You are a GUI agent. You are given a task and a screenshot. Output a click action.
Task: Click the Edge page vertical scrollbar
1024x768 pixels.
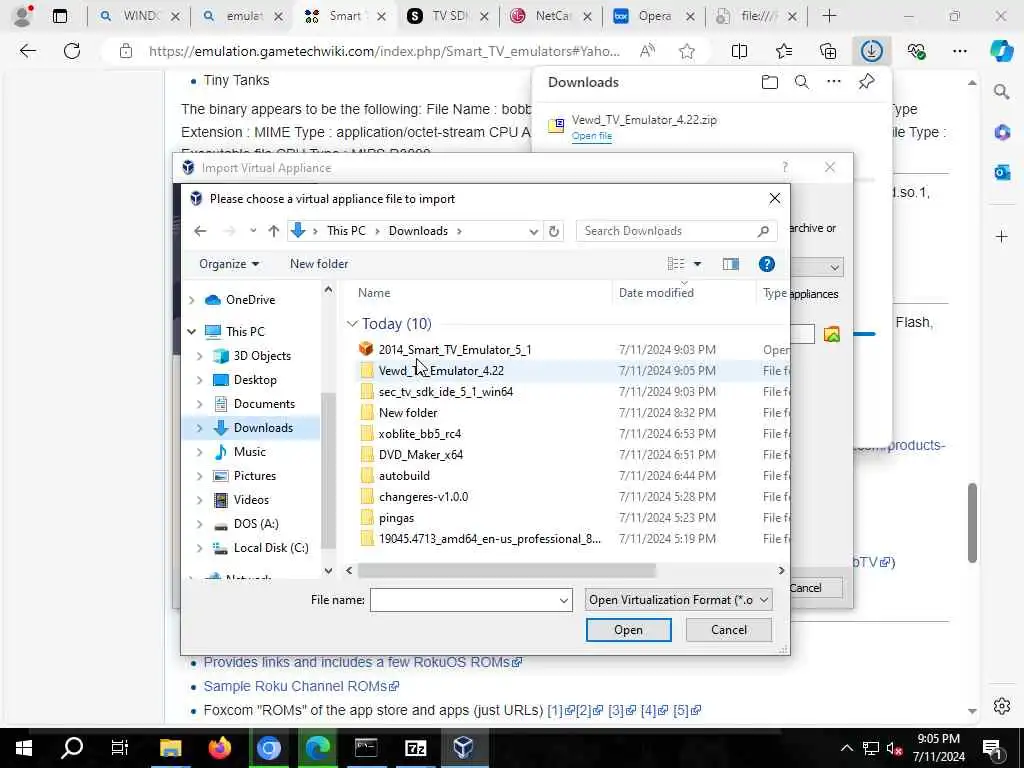pyautogui.click(x=972, y=522)
